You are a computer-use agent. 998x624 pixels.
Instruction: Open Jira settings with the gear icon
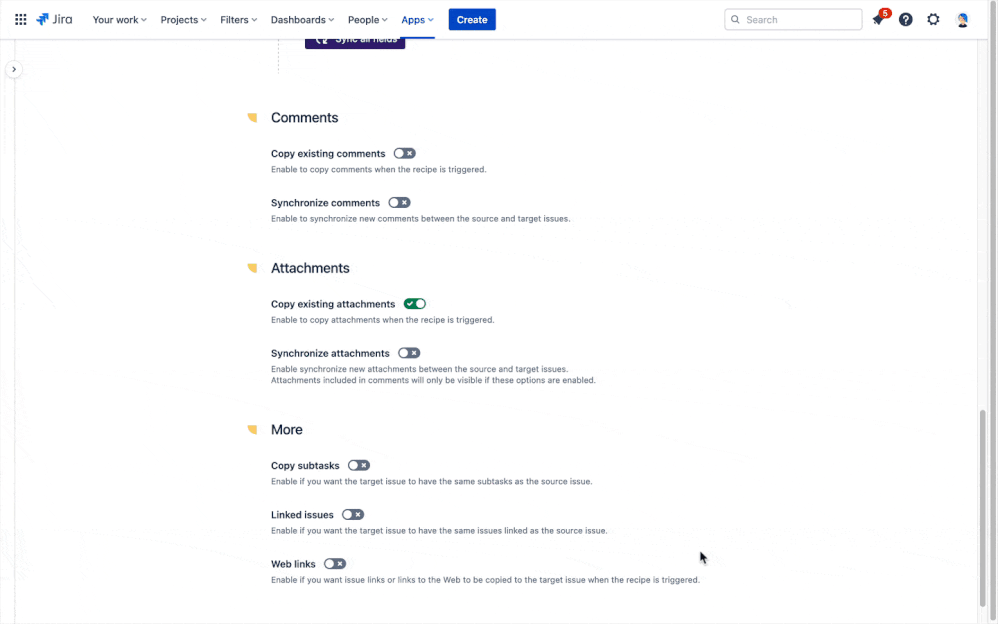click(932, 19)
